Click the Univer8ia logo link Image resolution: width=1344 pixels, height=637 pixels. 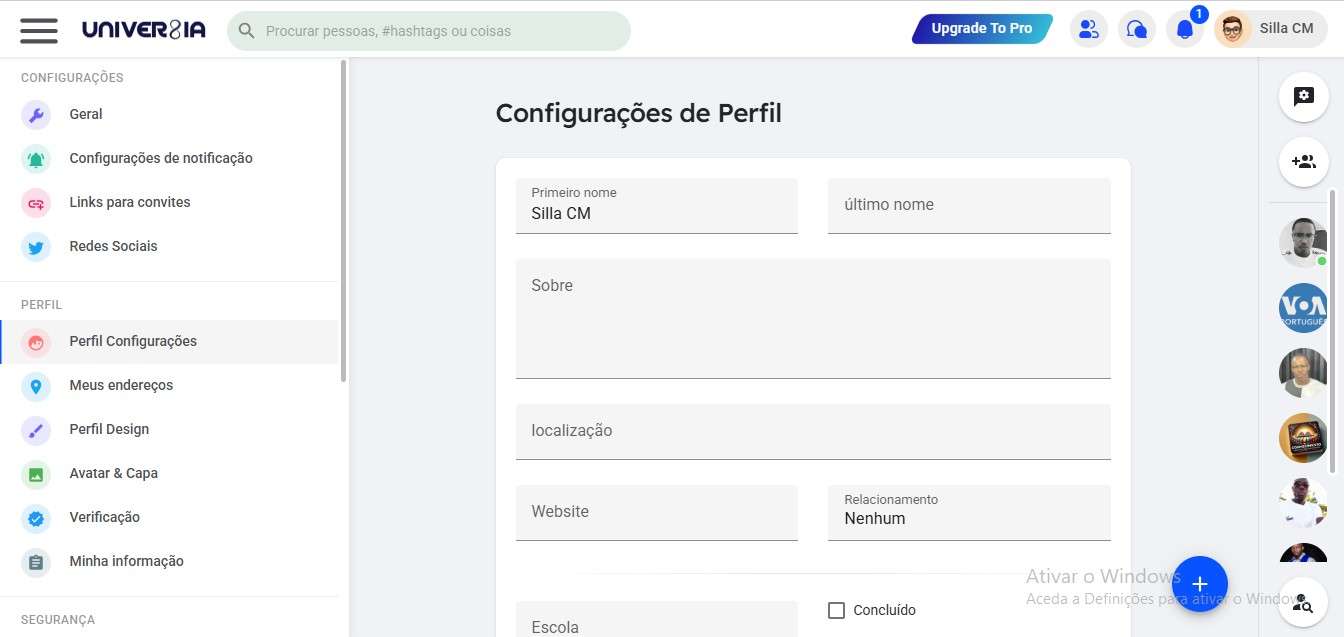(x=144, y=30)
